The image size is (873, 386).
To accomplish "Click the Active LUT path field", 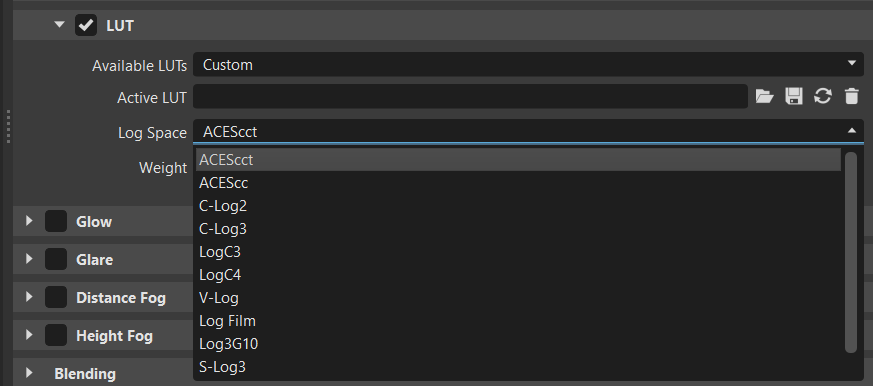I will point(470,97).
